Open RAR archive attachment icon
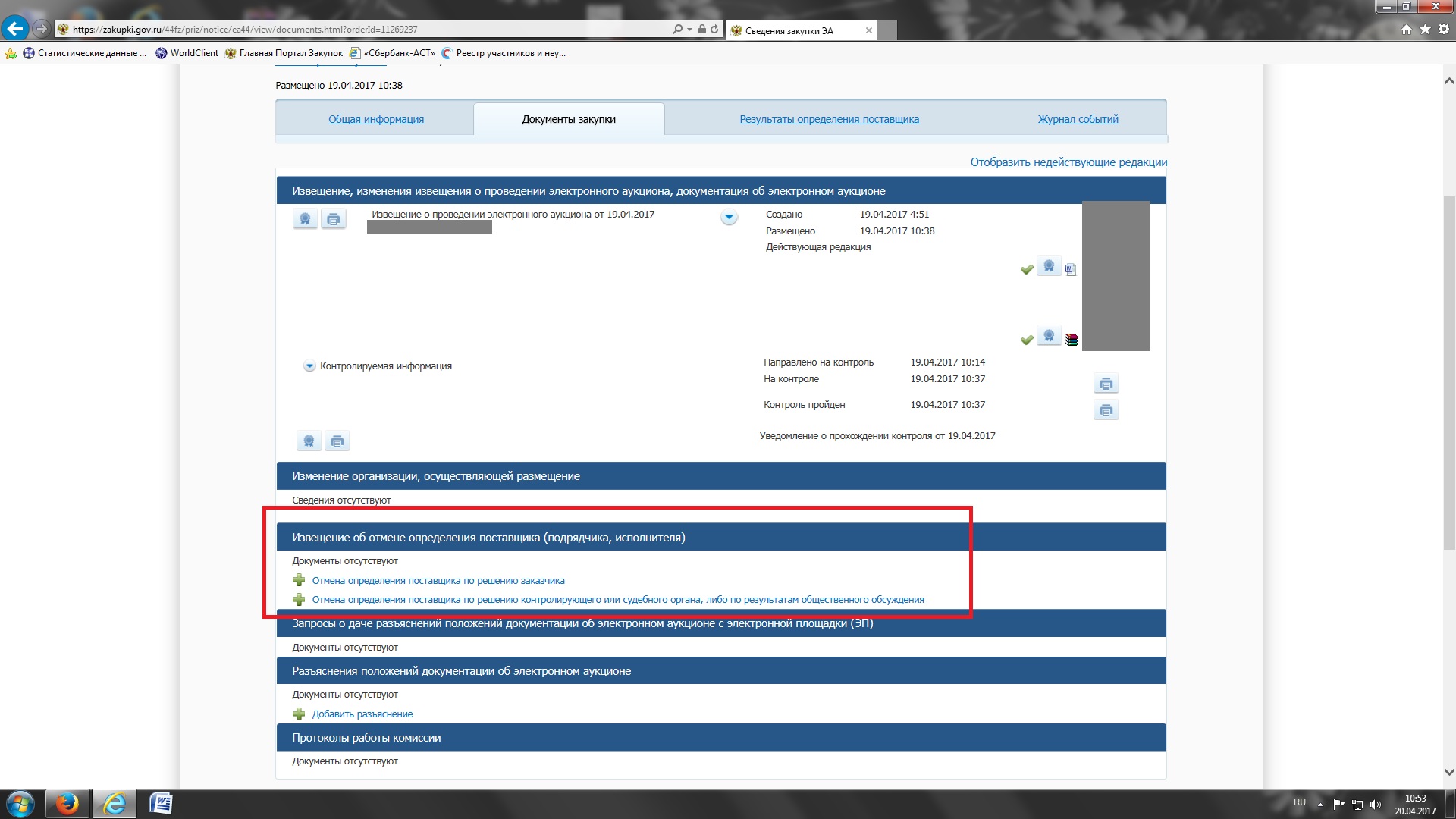Image resolution: width=1456 pixels, height=819 pixels. 1071,339
